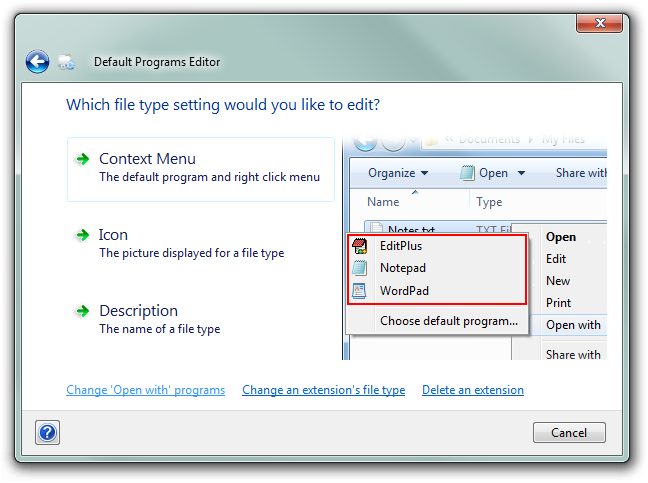Follow the Change an extension's file type link
The height and width of the screenshot is (483, 648).
point(323,390)
